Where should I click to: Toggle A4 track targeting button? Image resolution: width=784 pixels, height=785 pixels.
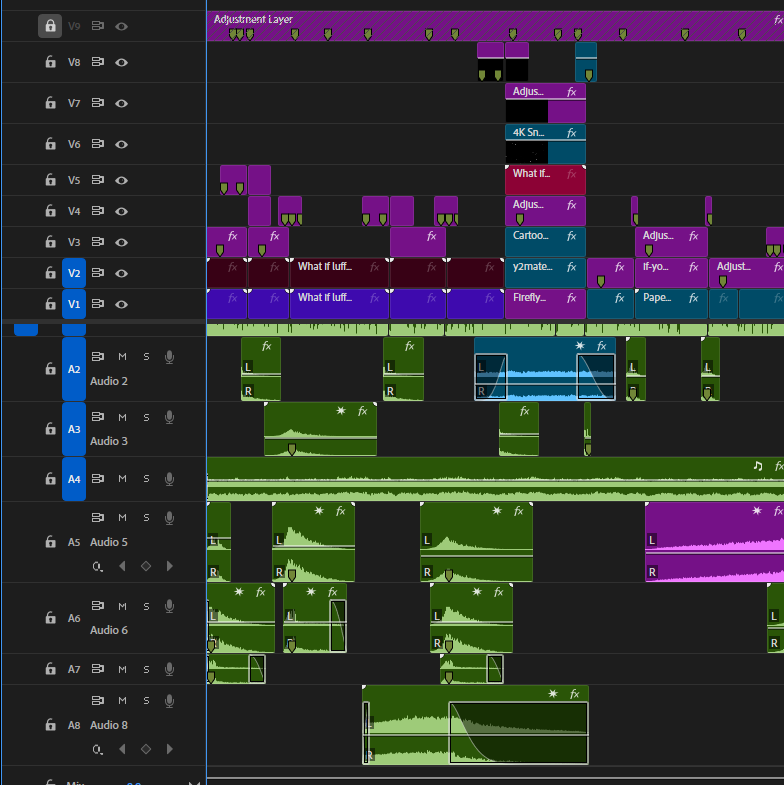pos(74,479)
